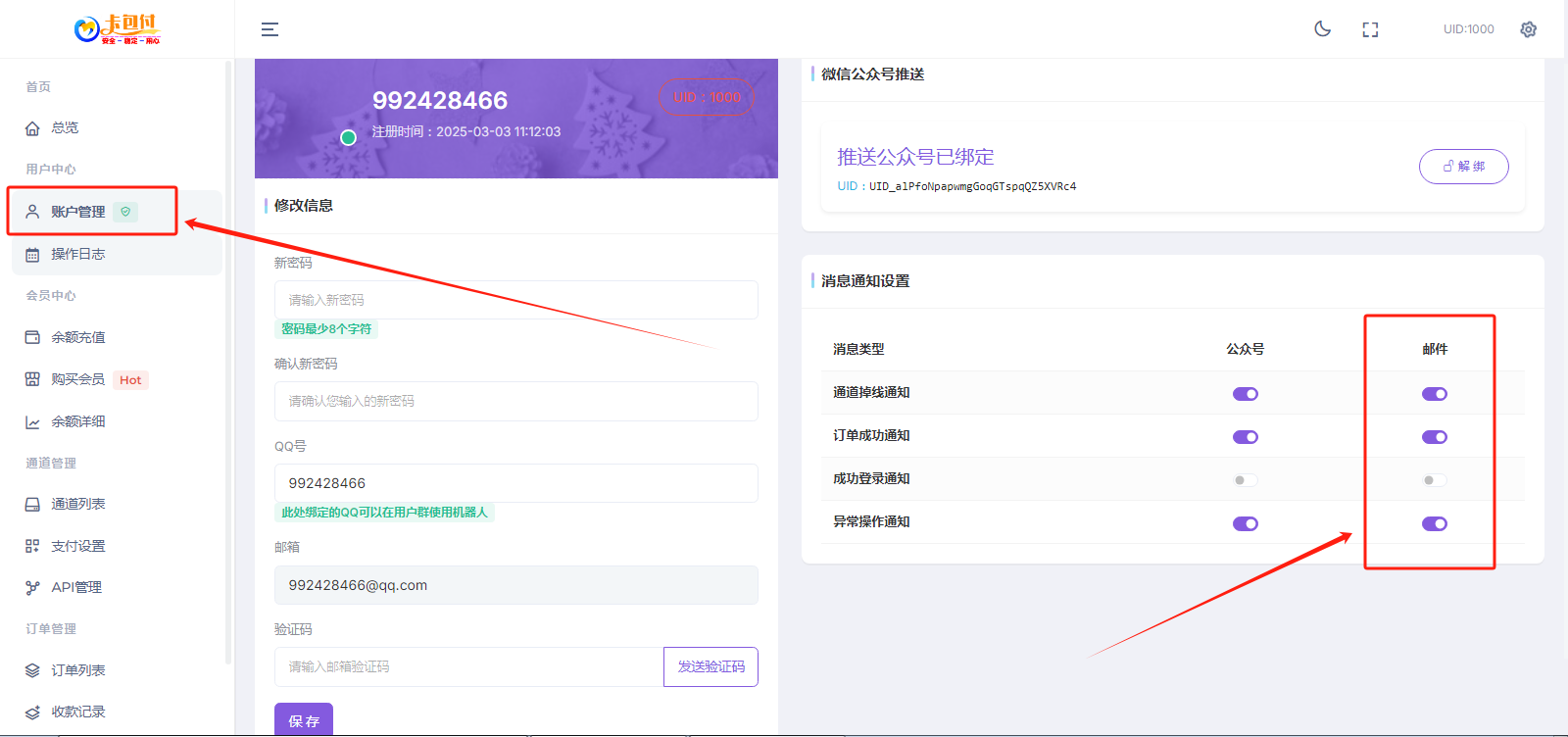The height and width of the screenshot is (737, 1568).
Task: Click the Hot tag next to 购买会员
Action: coord(130,380)
